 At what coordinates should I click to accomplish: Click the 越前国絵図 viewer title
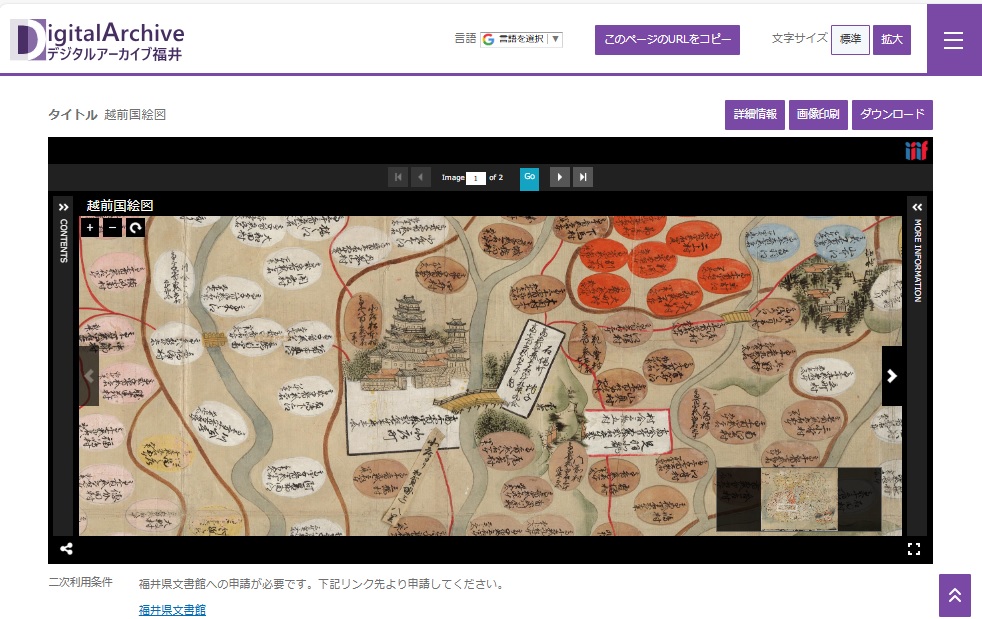[x=120, y=205]
